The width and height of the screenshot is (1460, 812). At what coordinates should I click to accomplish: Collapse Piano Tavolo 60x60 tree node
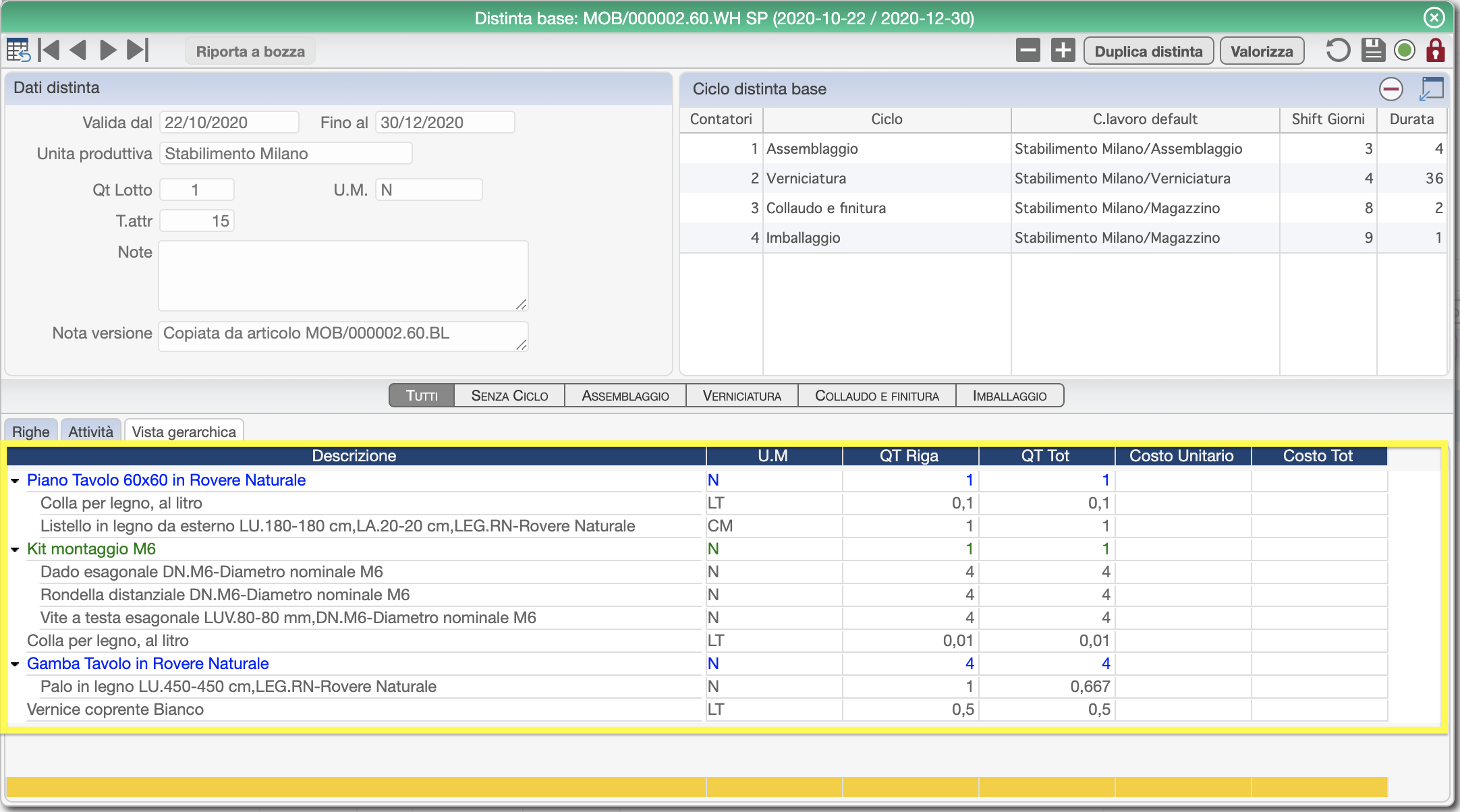pos(15,481)
